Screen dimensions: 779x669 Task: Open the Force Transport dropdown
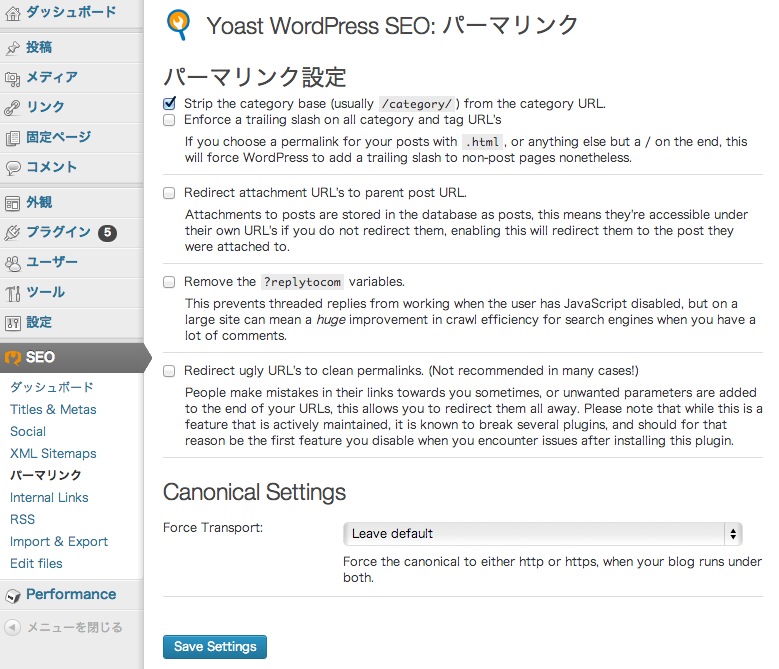click(x=542, y=534)
